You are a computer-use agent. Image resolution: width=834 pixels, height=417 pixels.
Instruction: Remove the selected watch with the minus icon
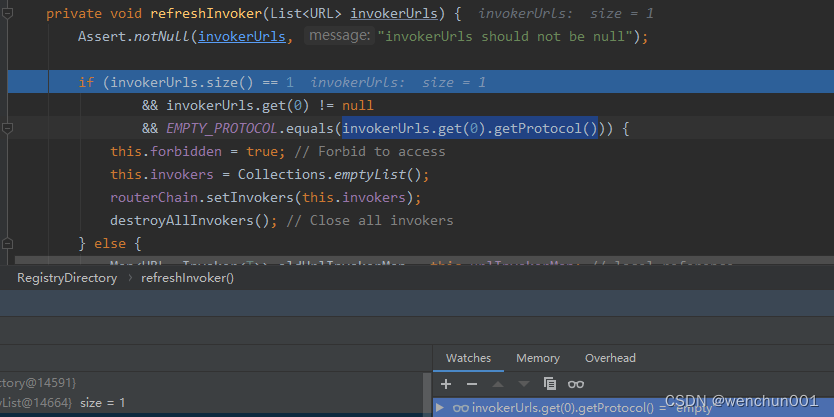471,384
